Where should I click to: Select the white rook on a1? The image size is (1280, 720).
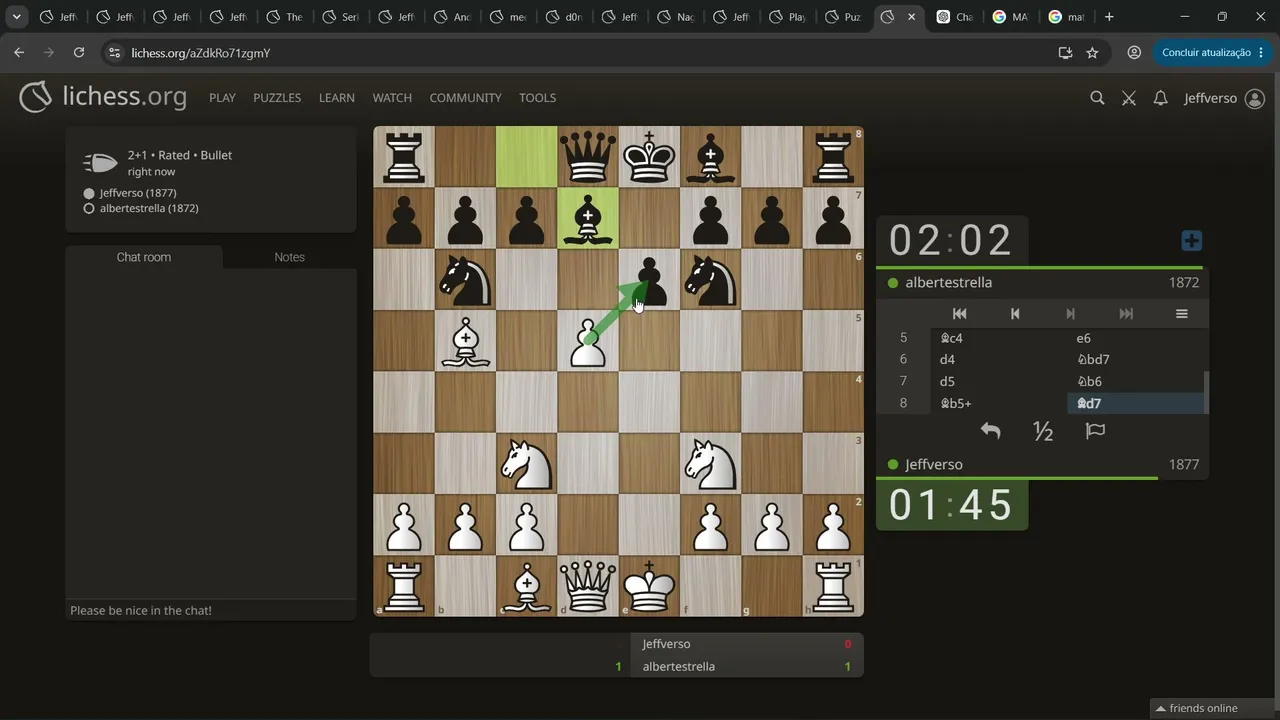point(404,586)
